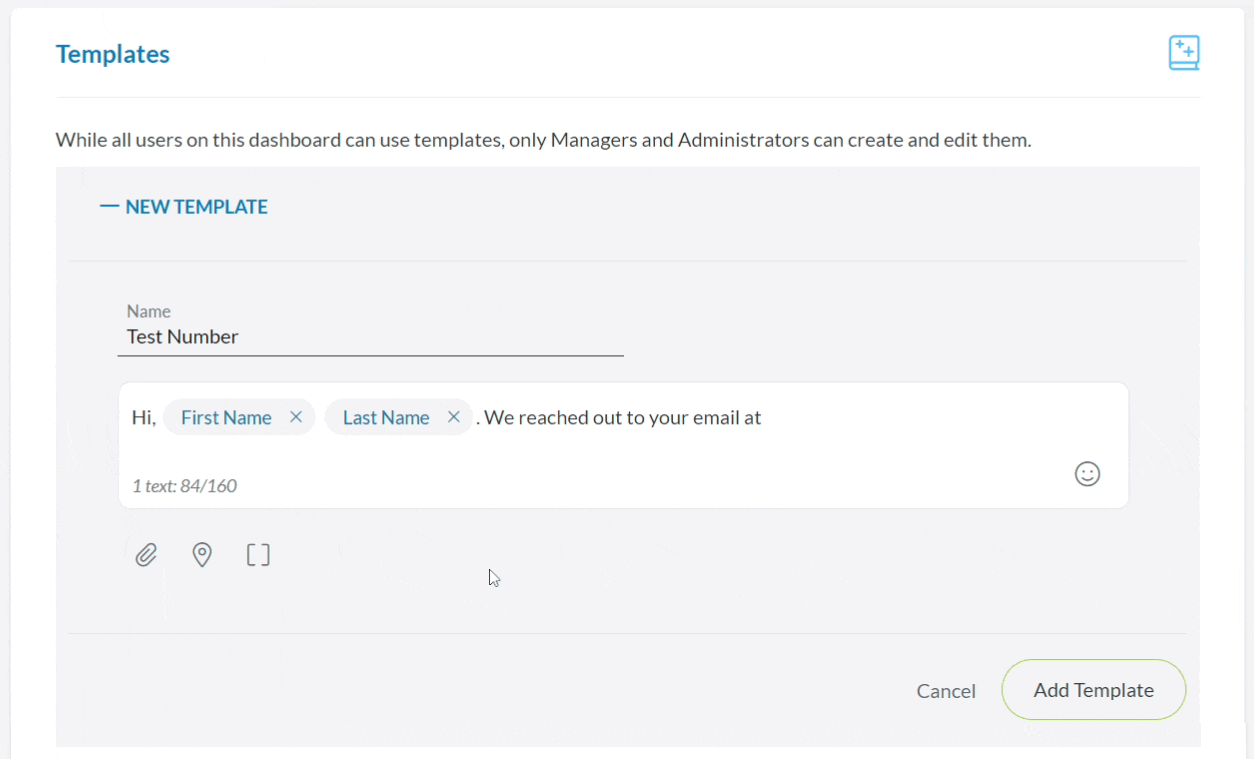Open the merge field brackets icon
The image size is (1254, 759).
tap(258, 554)
